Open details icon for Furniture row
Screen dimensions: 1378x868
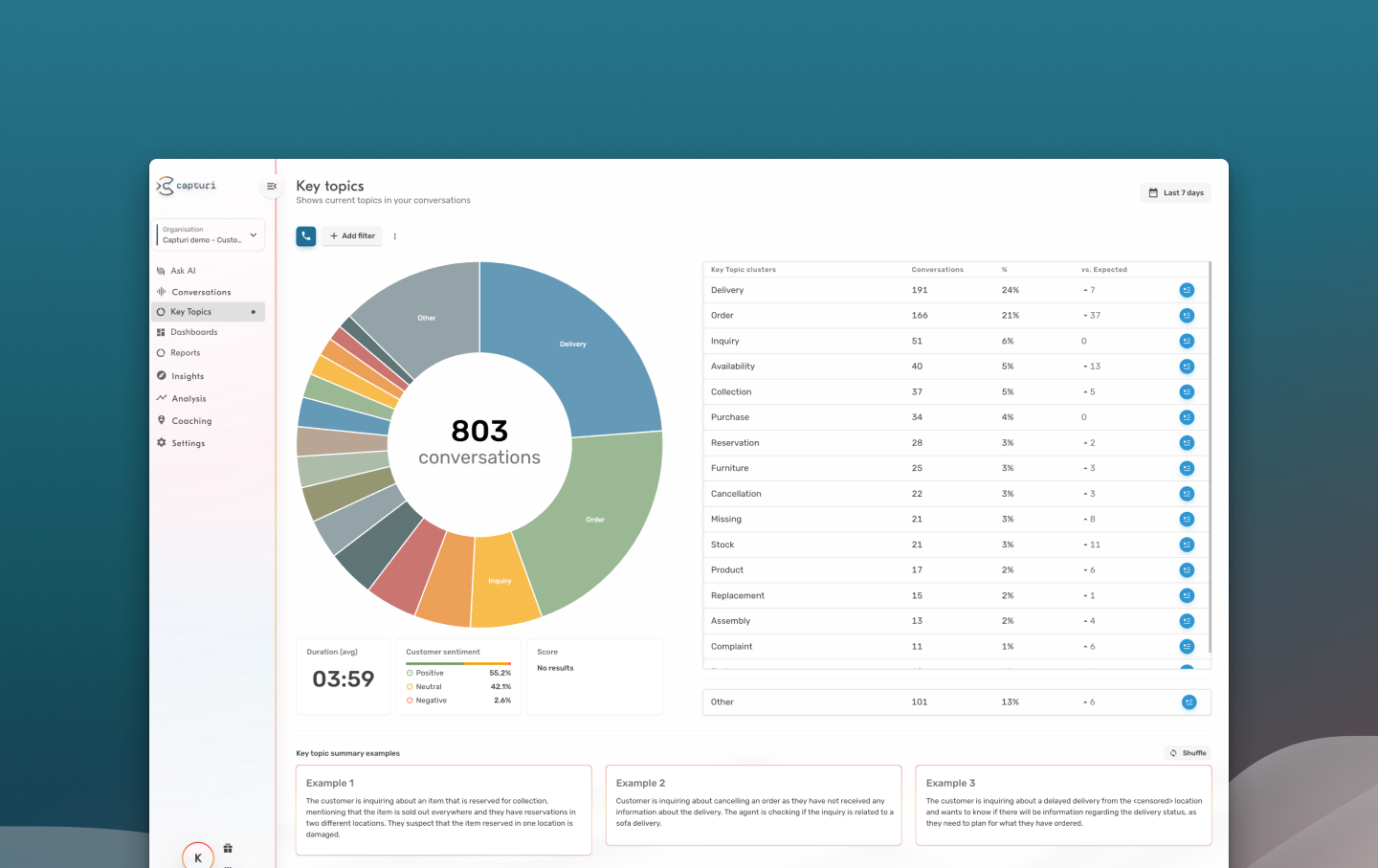(x=1187, y=468)
